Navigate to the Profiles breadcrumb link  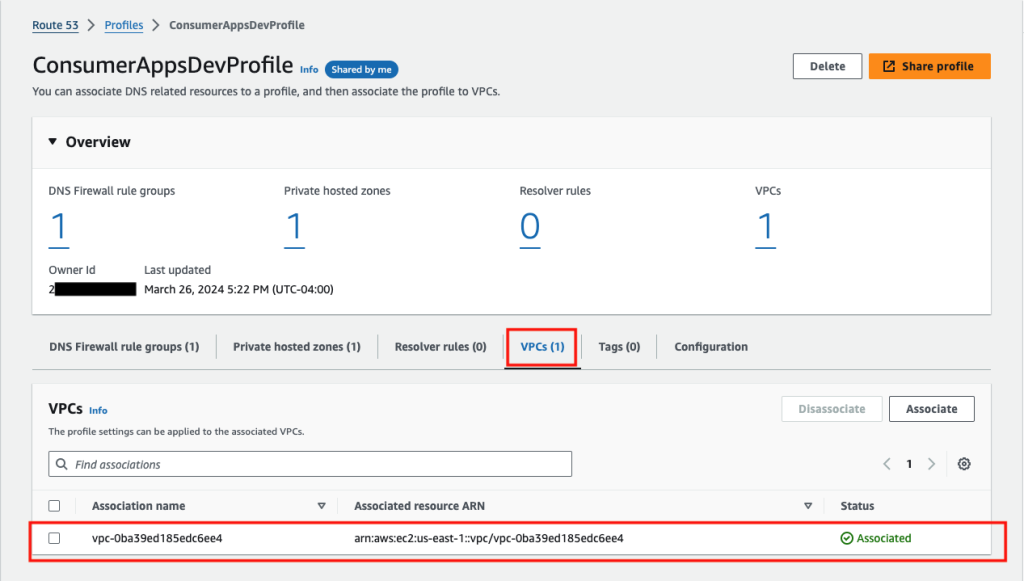[x=123, y=25]
